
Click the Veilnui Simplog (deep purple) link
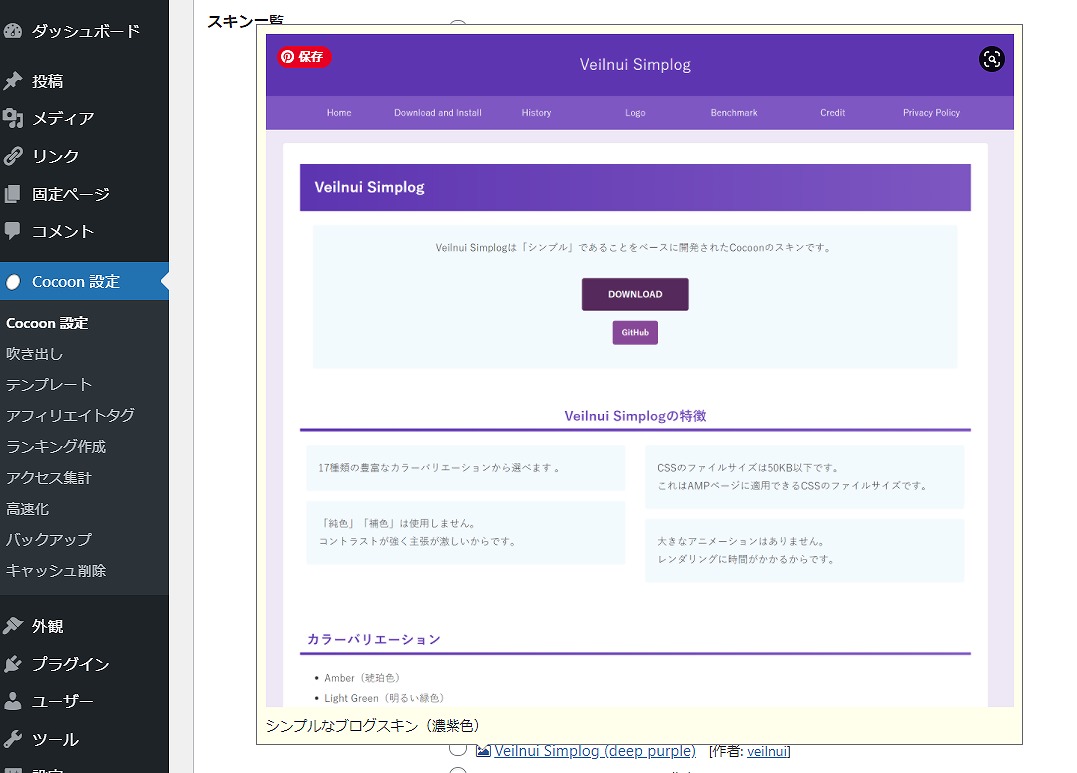click(x=595, y=751)
